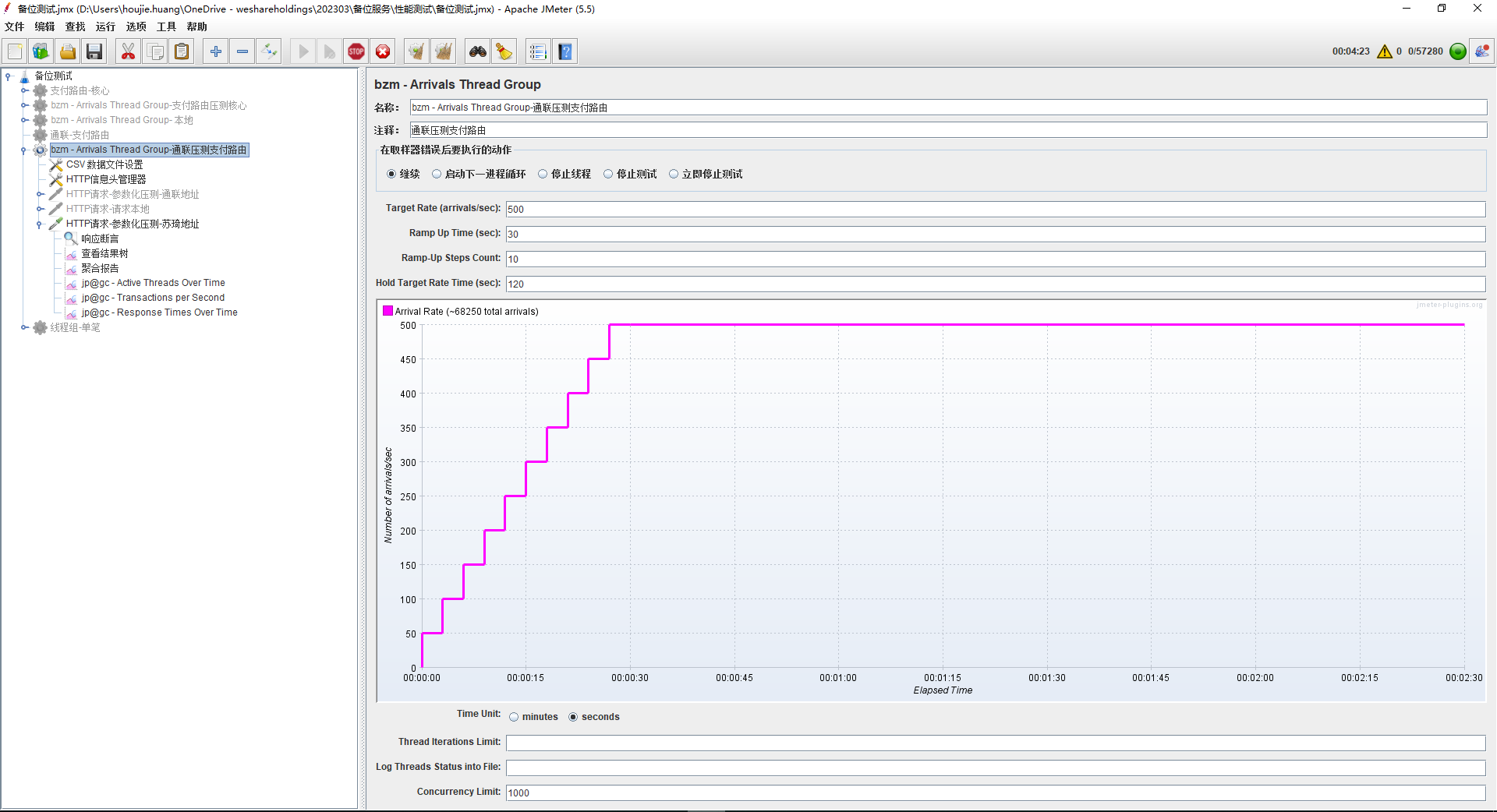
Task: Open Templates toolbar icon
Action: coord(41,51)
